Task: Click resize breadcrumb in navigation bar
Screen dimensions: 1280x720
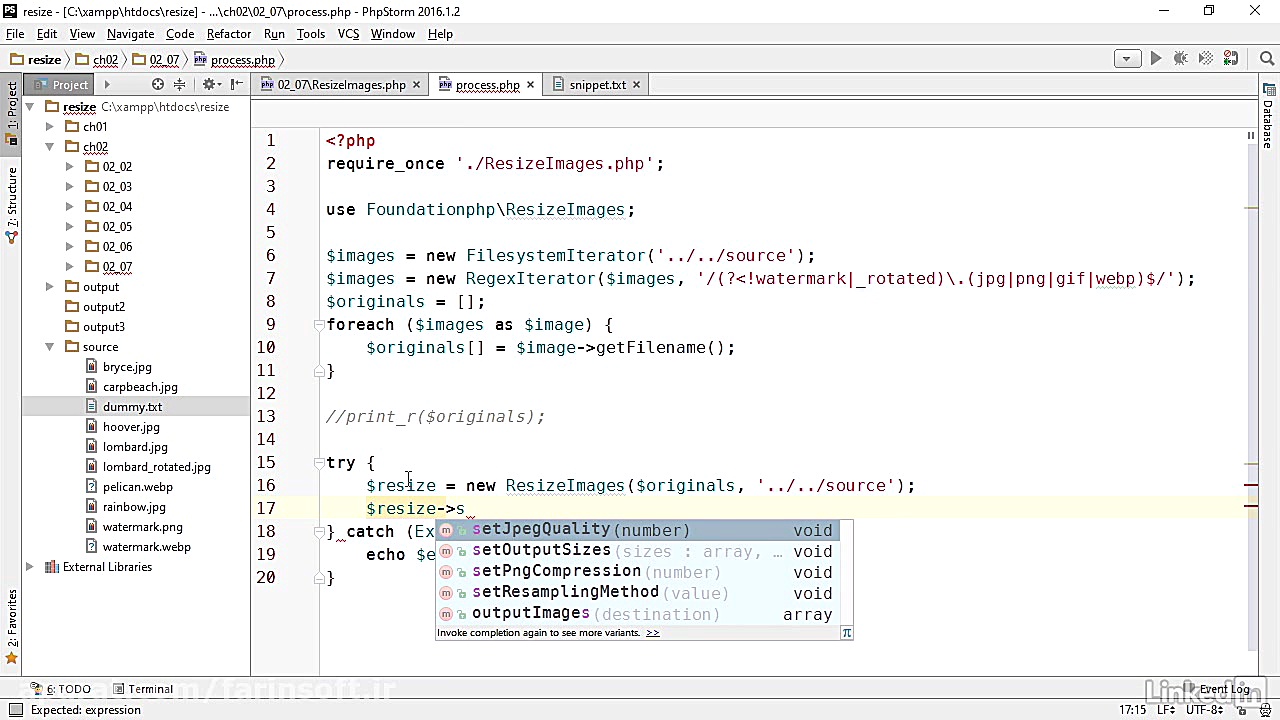Action: click(x=36, y=60)
